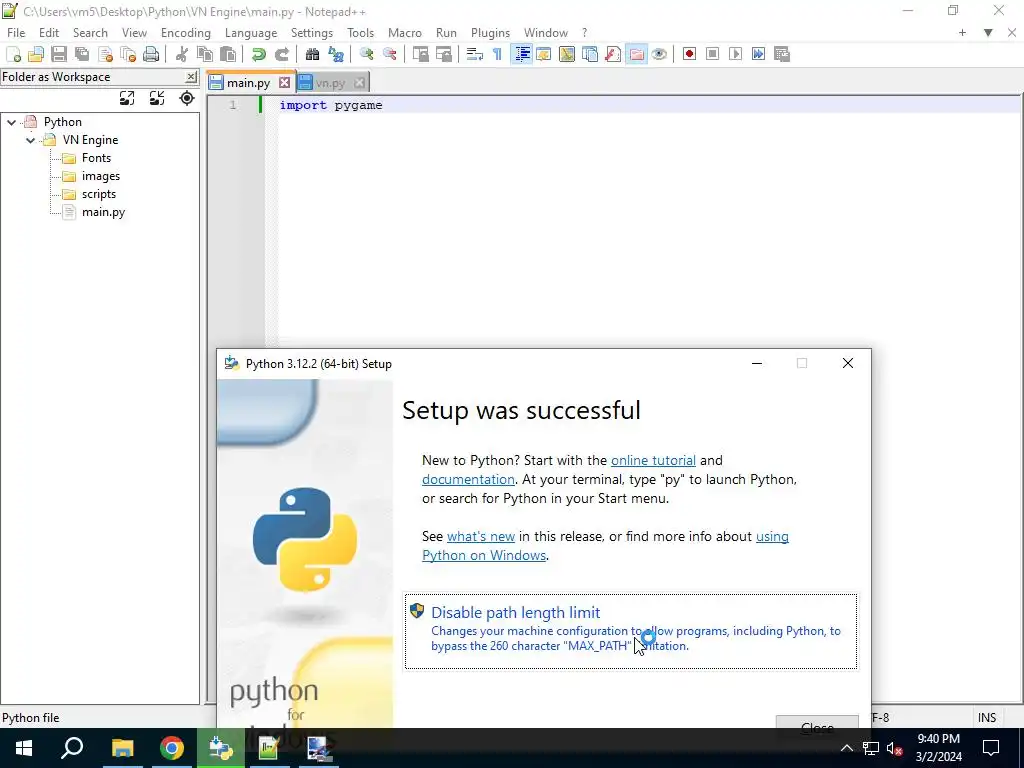Toggle the Folder as Workspace toolbar icon
Screen dimensions: 1024x768
636,54
